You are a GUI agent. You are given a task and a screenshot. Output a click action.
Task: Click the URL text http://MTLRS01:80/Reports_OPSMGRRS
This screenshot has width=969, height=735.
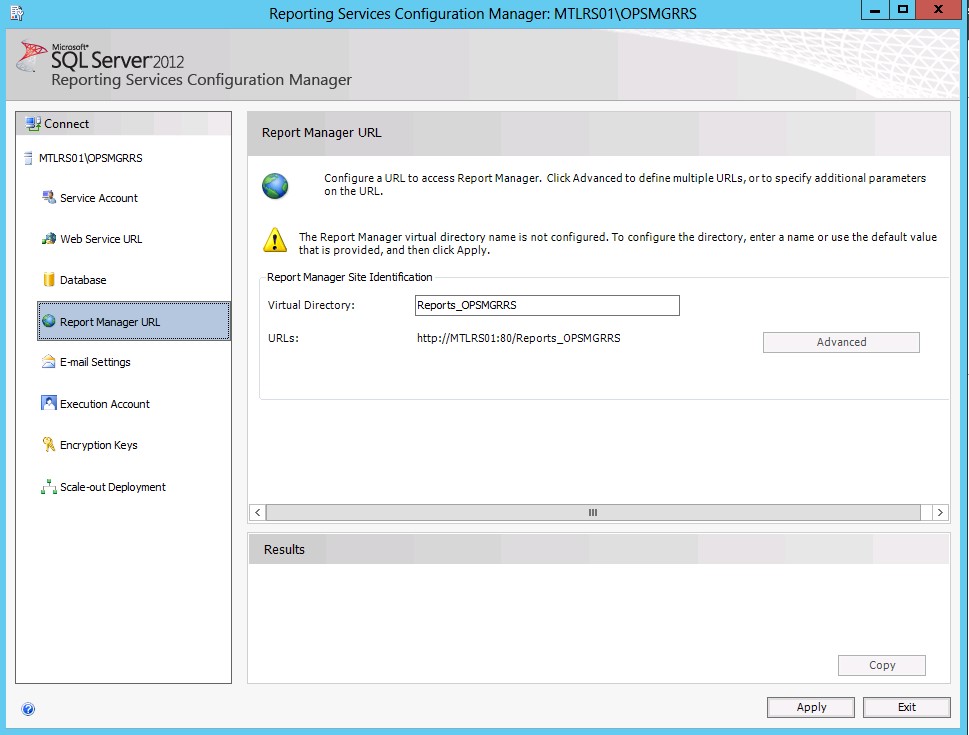point(518,338)
